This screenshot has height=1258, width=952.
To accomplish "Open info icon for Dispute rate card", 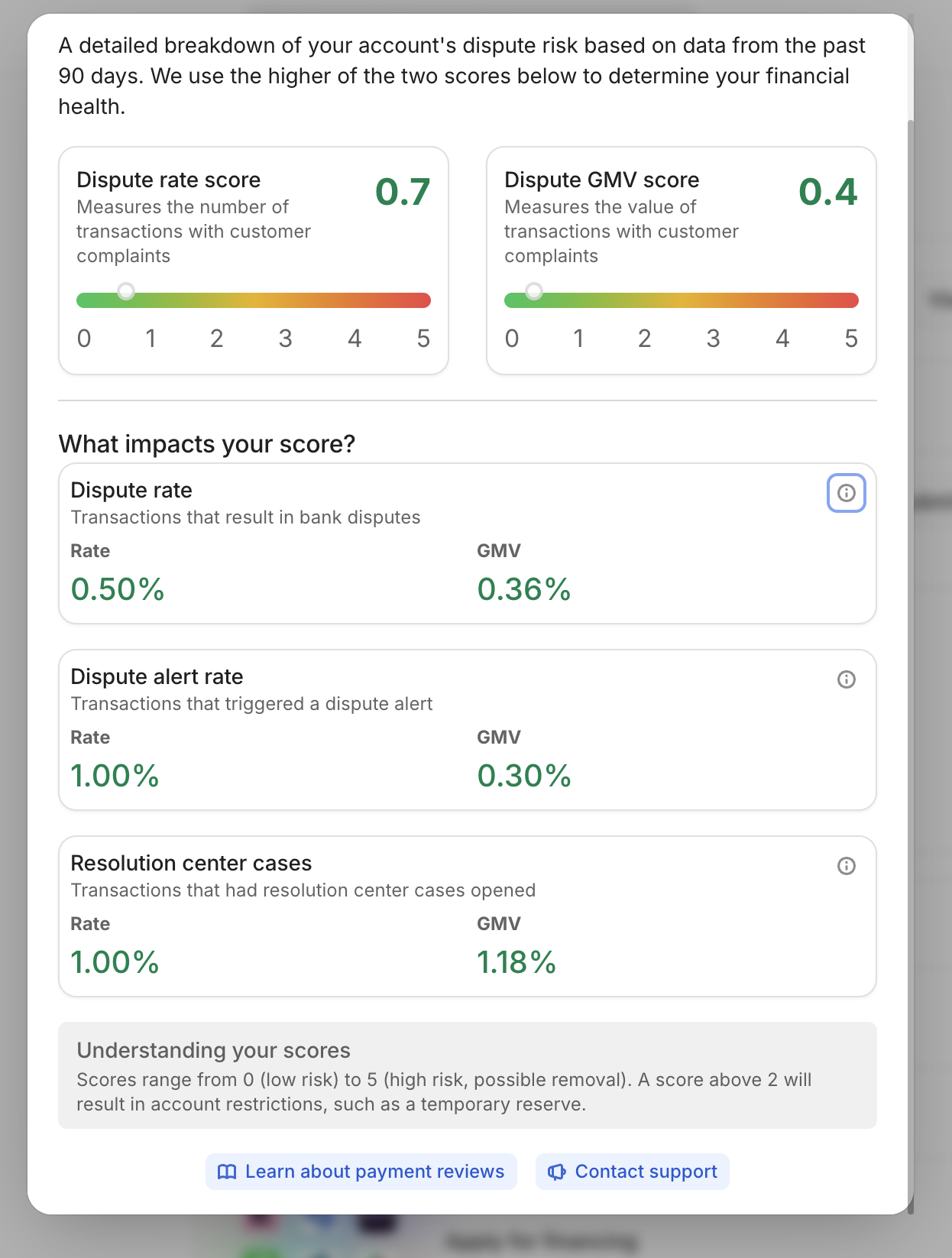I will [846, 493].
